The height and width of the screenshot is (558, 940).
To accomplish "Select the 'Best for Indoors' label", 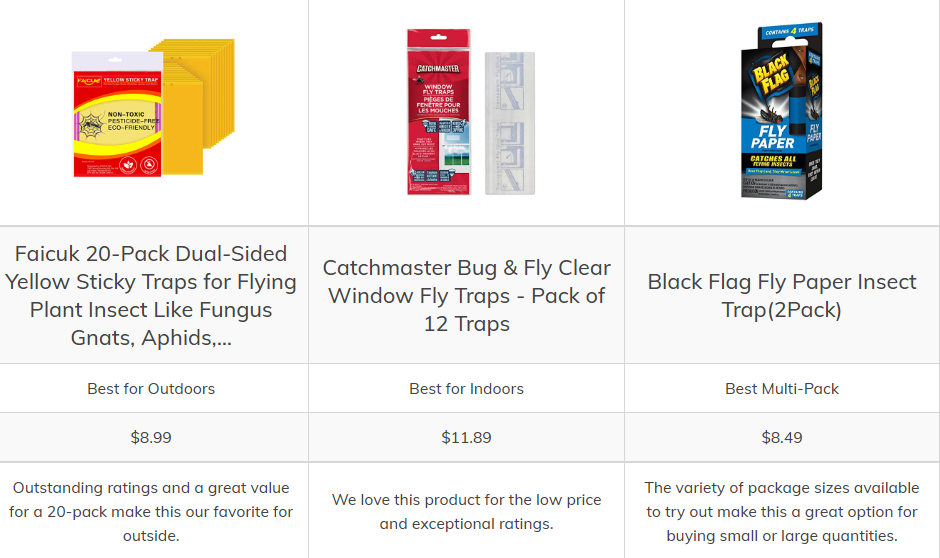I will tap(466, 388).
